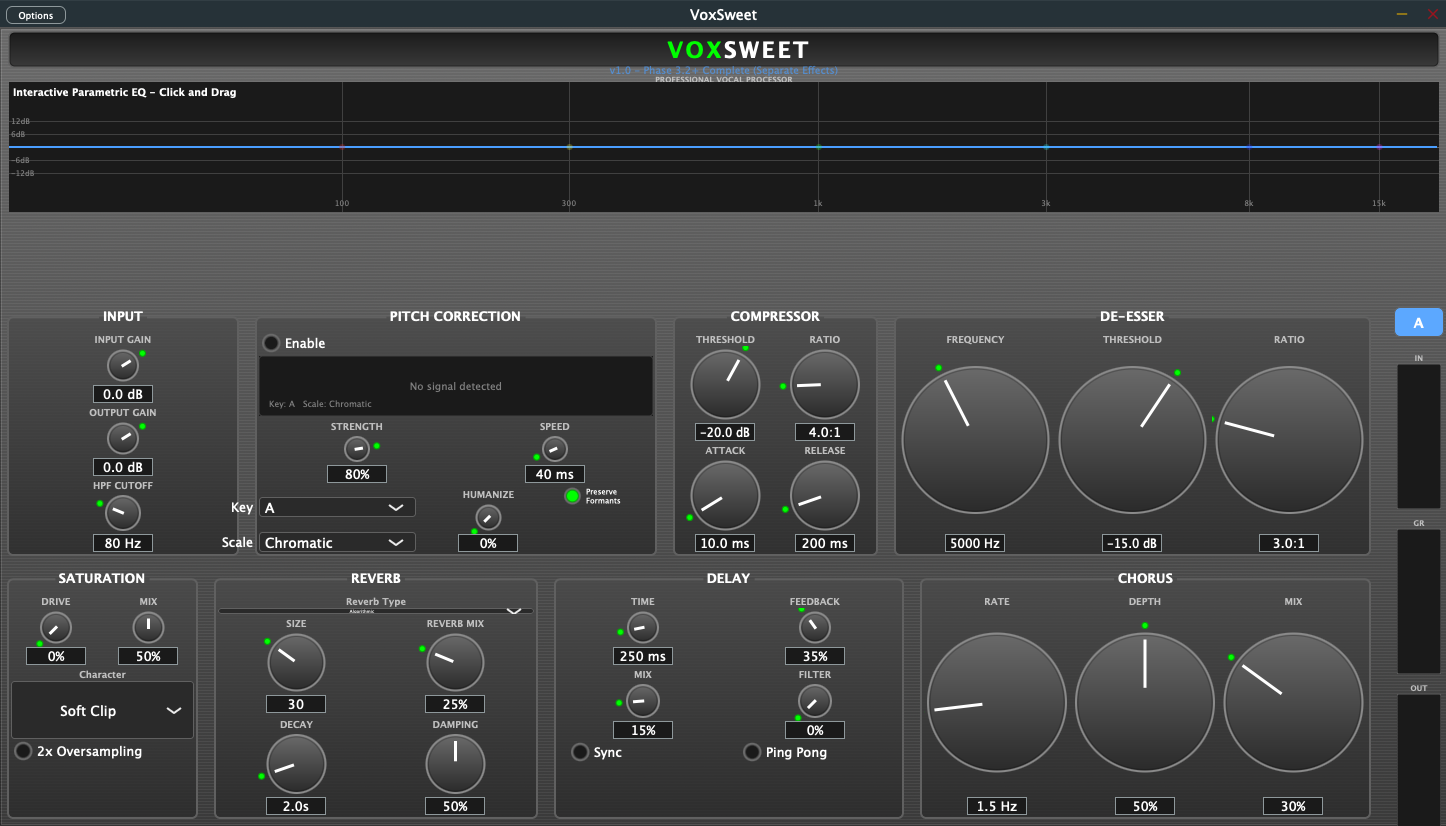Image resolution: width=1446 pixels, height=826 pixels.
Task: Expand the Chromatic Scale dropdown
Action: tap(337, 542)
